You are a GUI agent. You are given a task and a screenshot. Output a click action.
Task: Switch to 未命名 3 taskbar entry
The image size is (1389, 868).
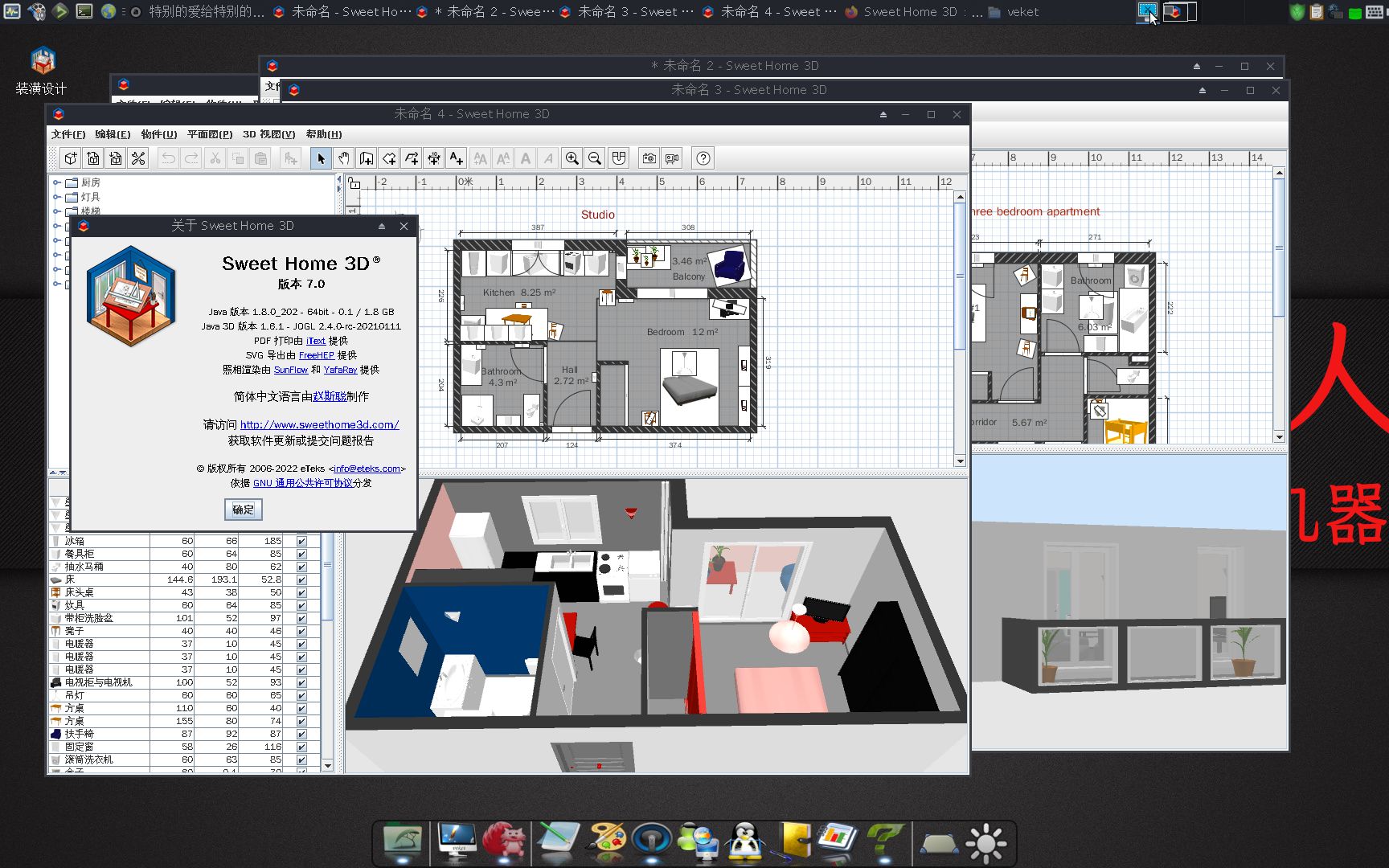(x=627, y=12)
